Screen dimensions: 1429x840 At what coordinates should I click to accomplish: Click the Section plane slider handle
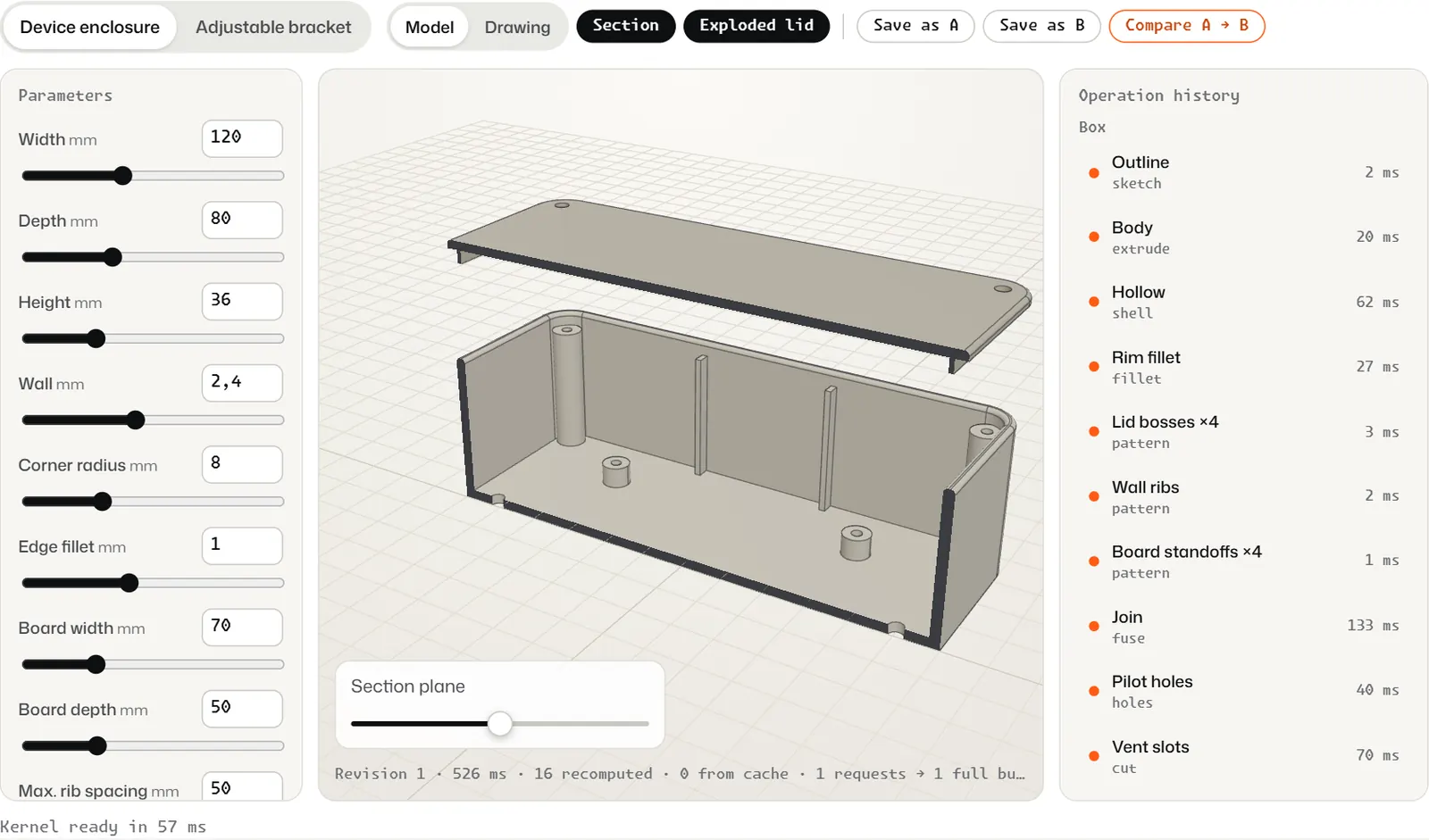click(x=500, y=723)
